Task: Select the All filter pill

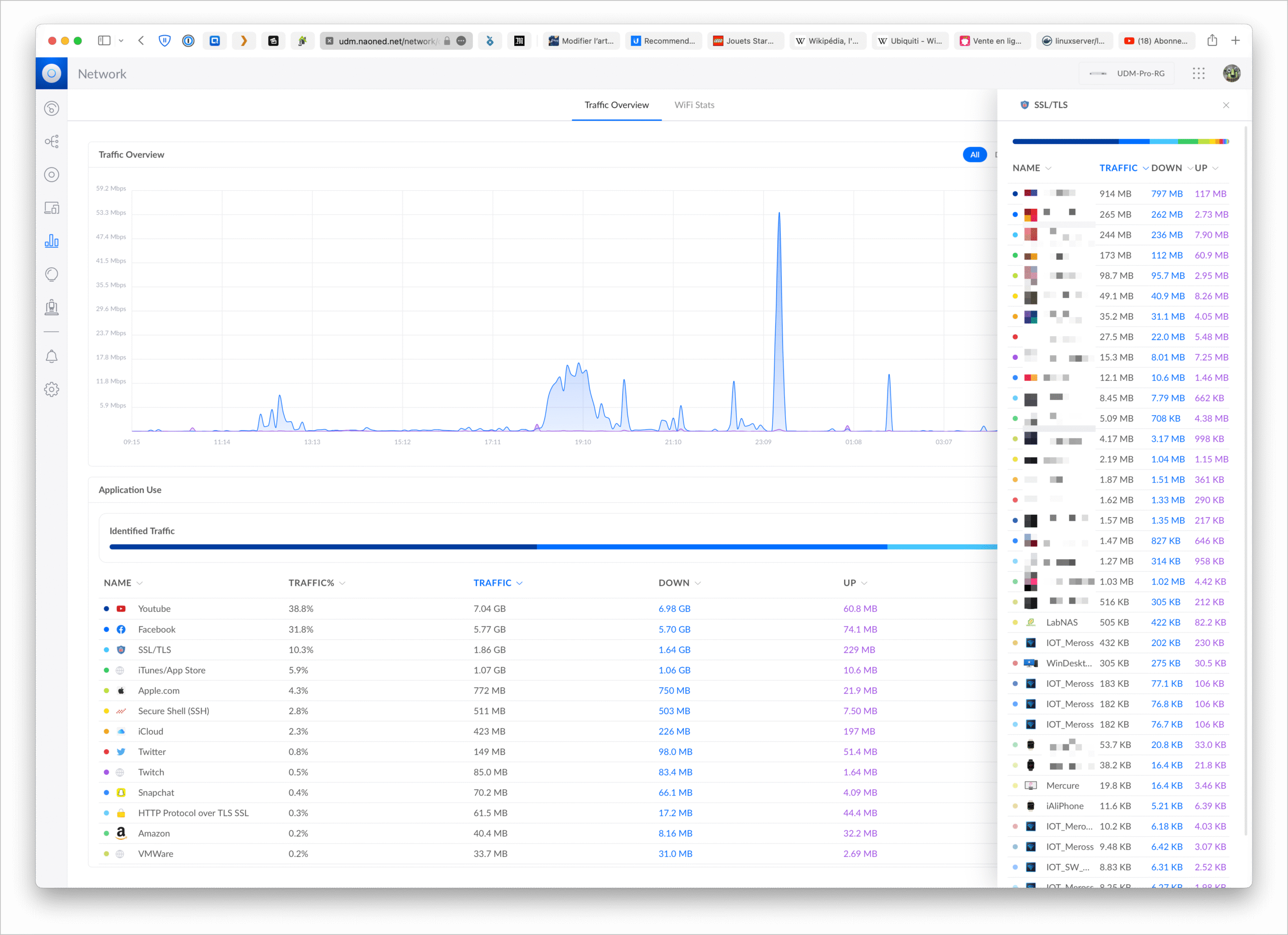Action: point(975,154)
